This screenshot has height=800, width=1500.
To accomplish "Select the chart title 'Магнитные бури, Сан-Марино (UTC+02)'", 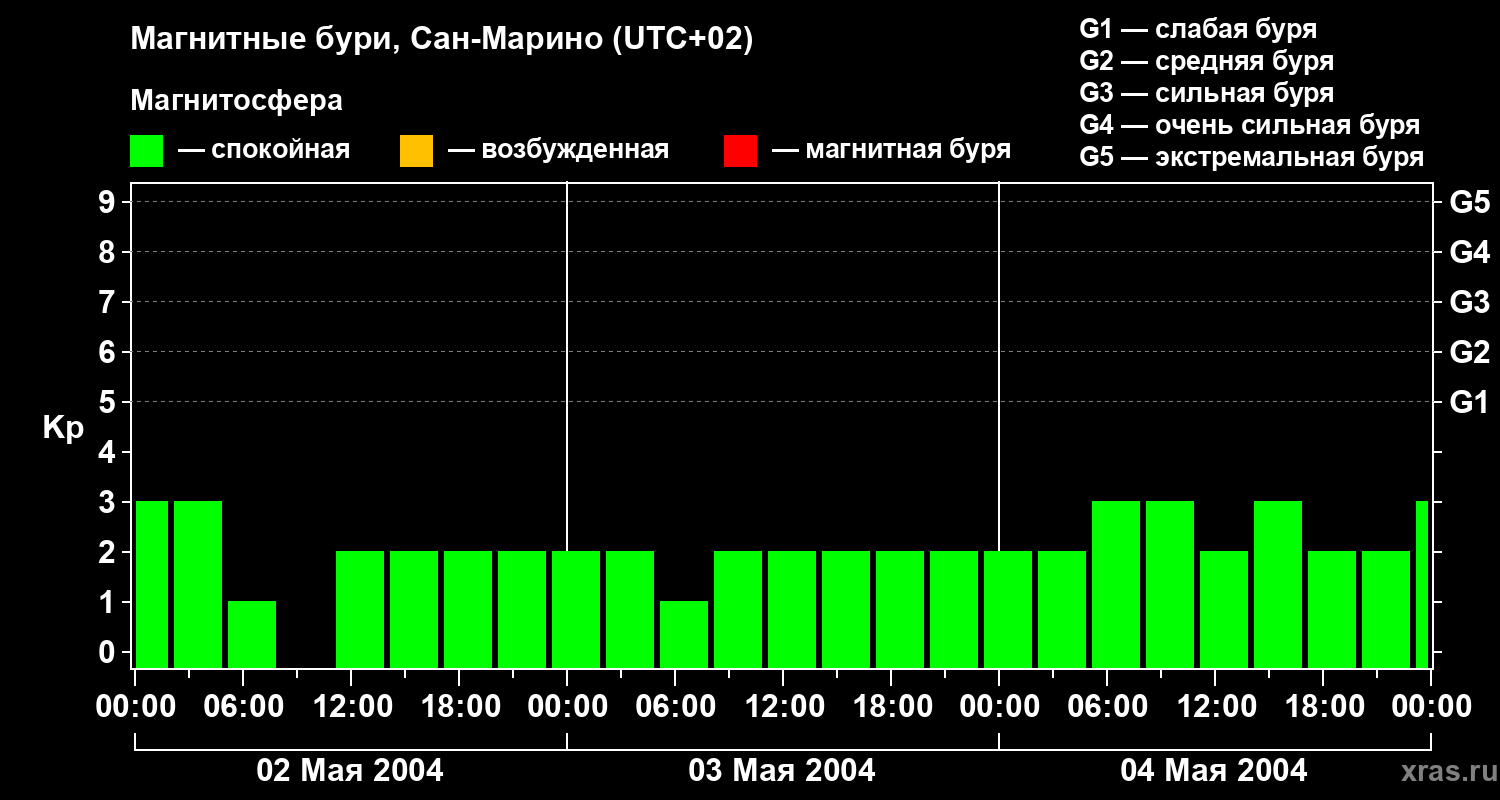I will pyautogui.click(x=441, y=40).
